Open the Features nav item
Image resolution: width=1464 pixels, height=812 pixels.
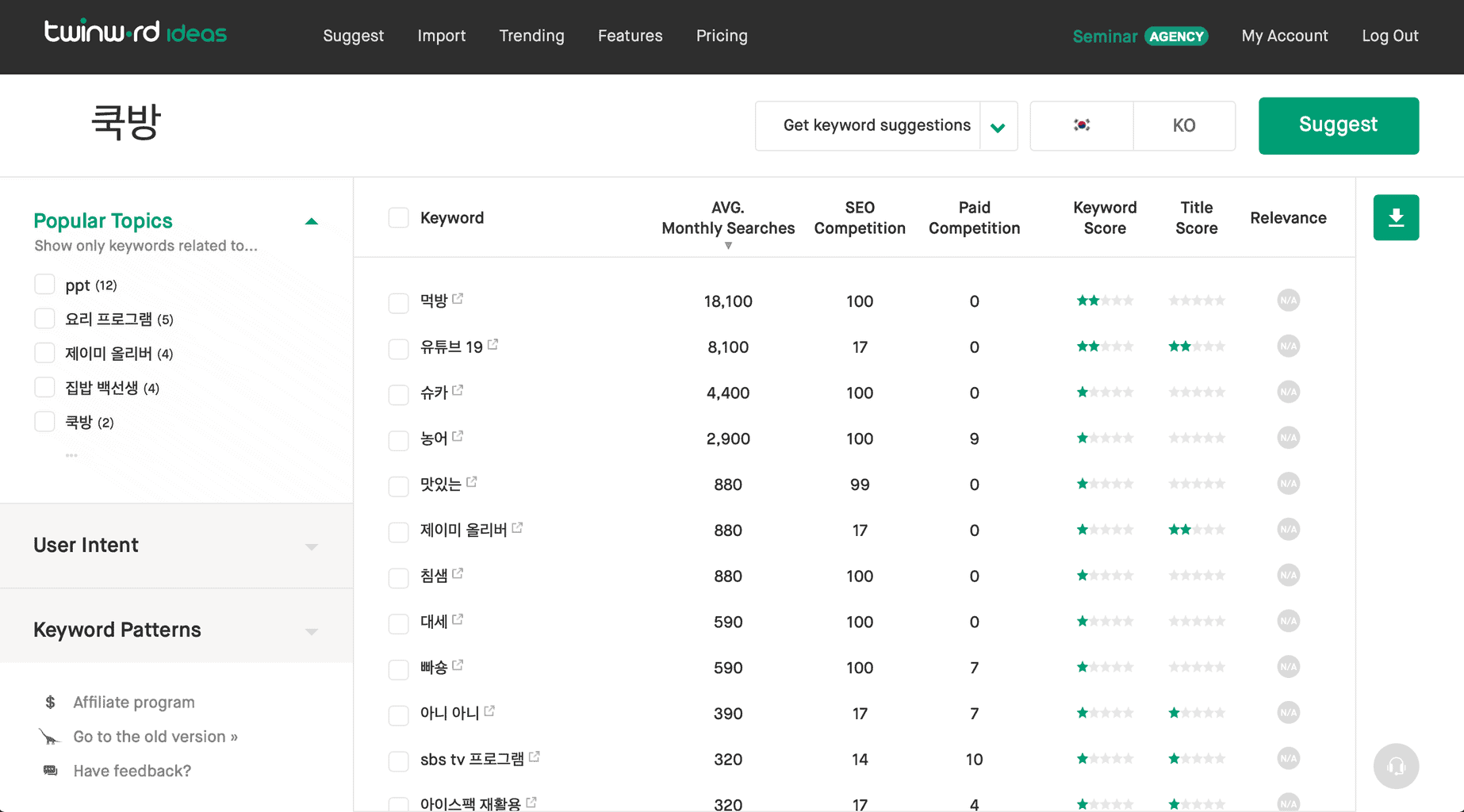point(630,36)
